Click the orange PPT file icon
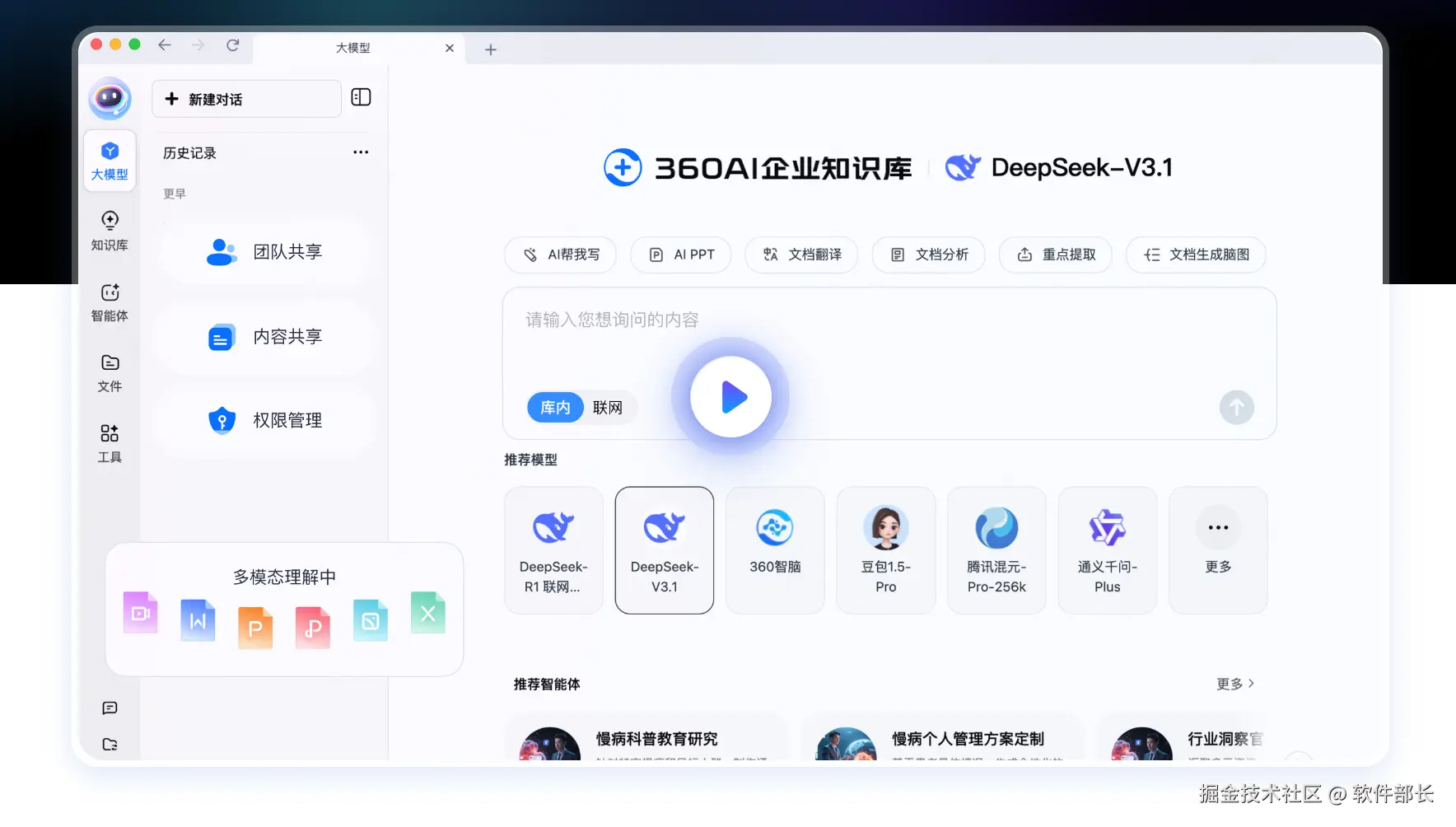1456x827 pixels. click(x=255, y=628)
